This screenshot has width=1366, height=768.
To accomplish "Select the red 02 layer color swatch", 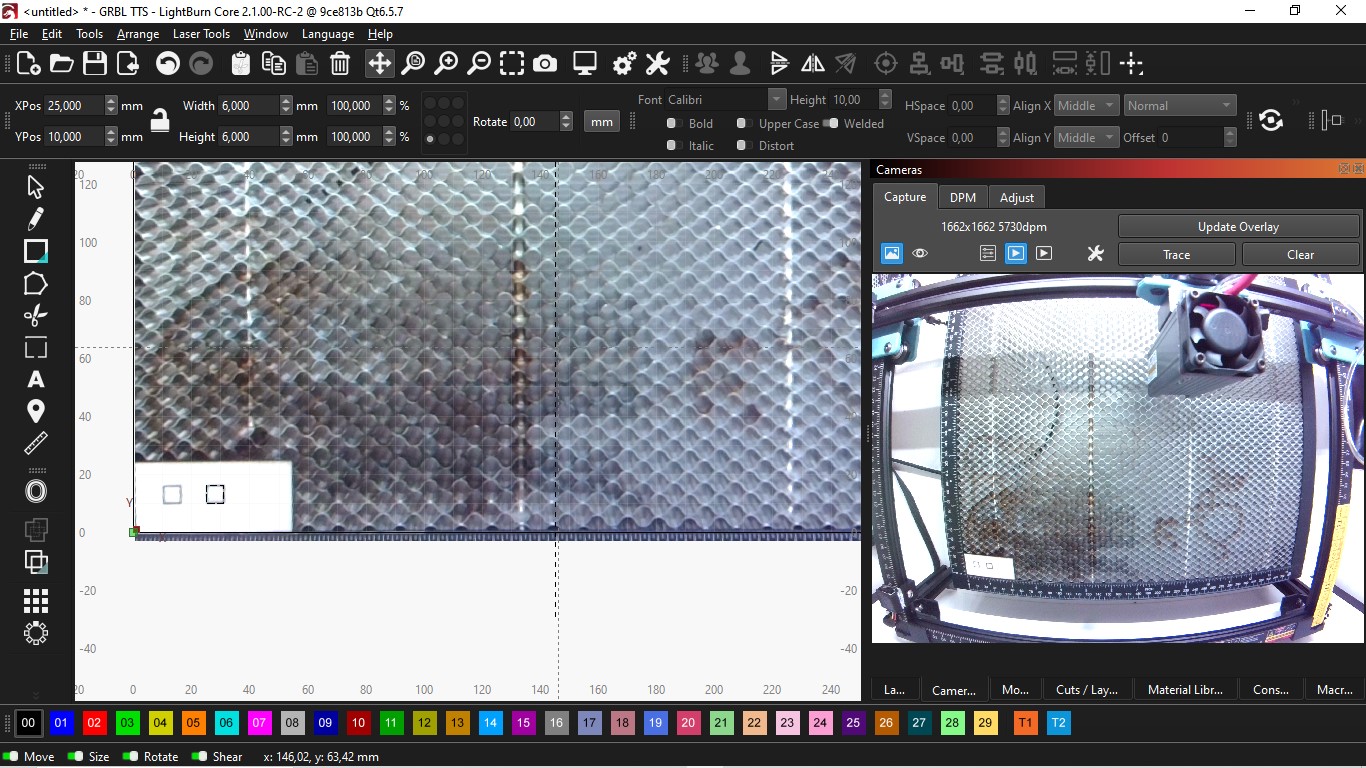I will pos(94,723).
